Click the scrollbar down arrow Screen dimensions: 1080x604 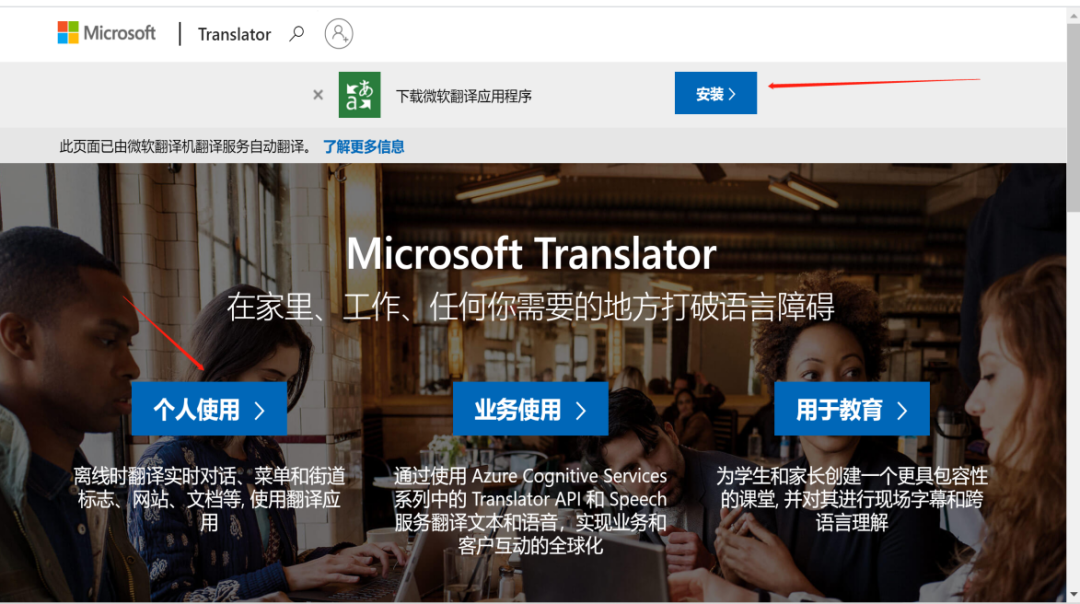click(x=1073, y=594)
